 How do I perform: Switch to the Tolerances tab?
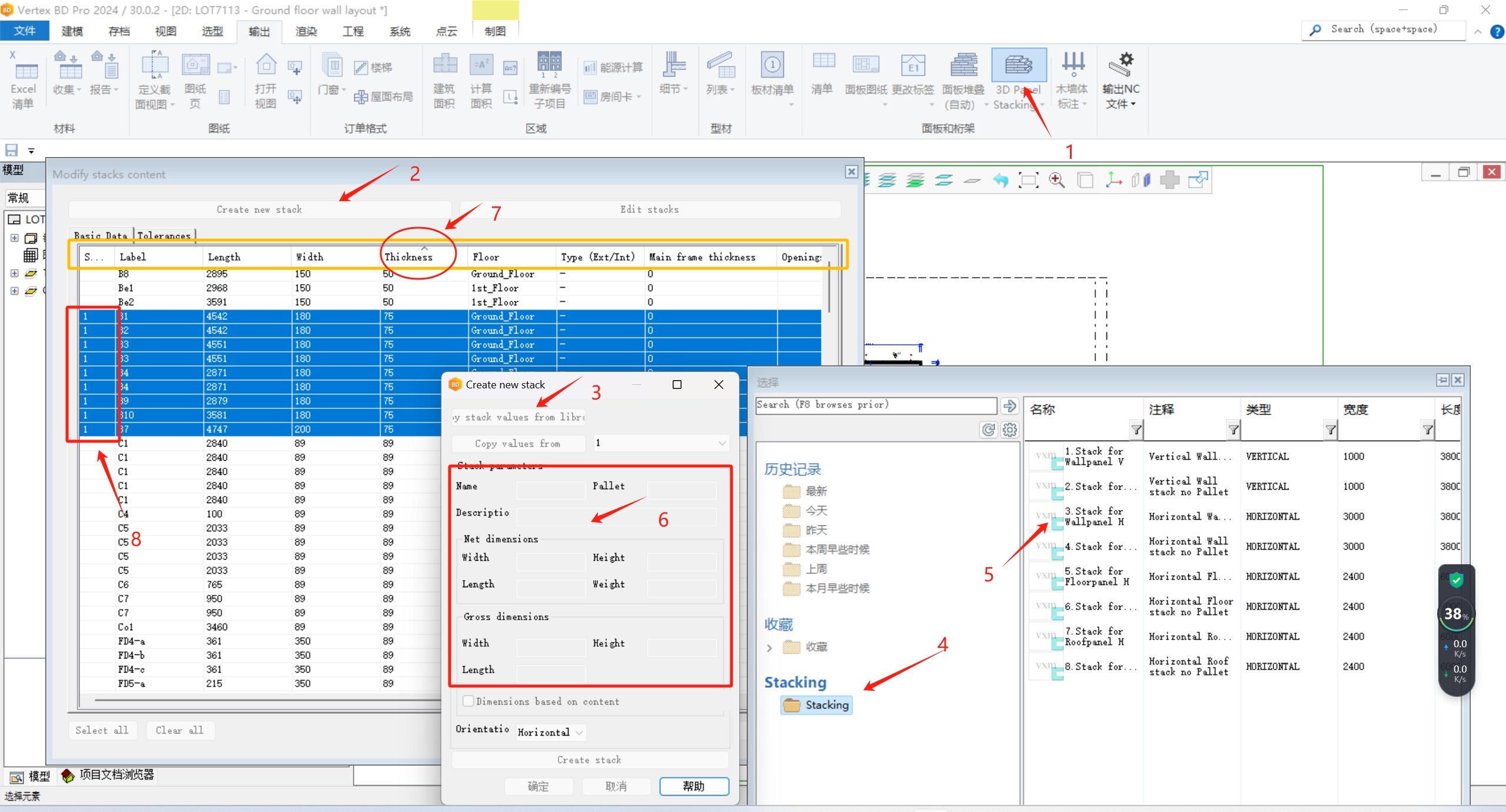pos(164,235)
